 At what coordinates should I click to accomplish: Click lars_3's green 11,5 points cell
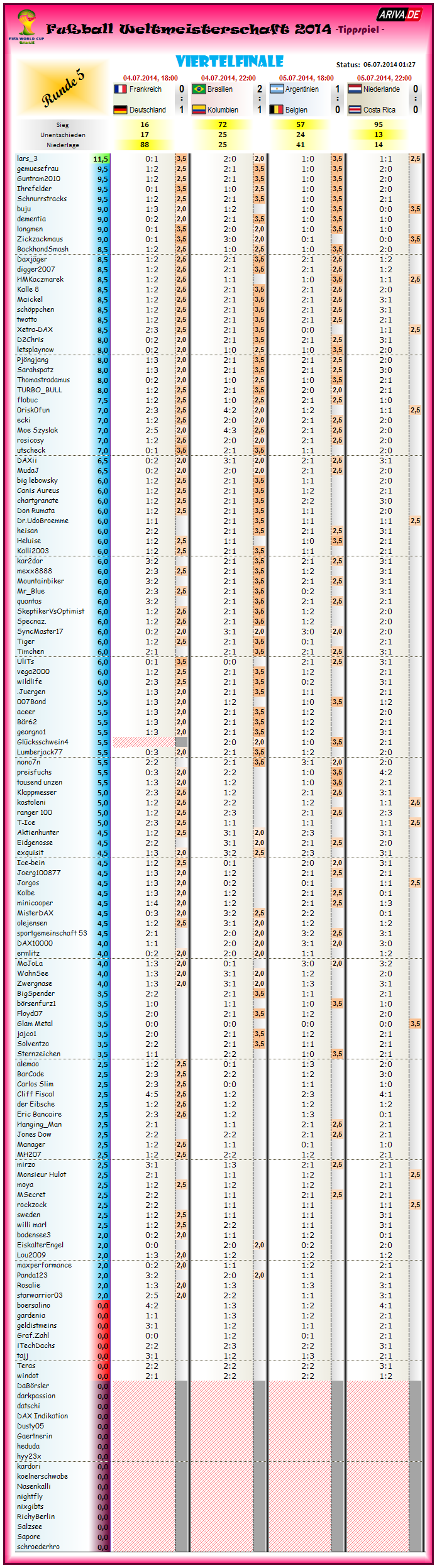(101, 159)
